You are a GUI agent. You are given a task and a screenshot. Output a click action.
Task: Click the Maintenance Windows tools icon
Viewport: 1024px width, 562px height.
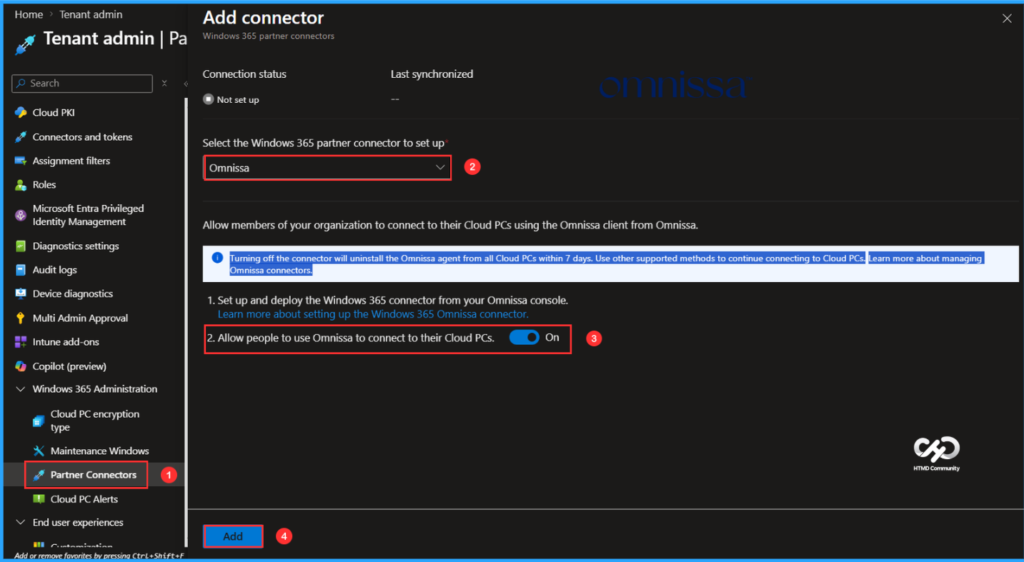point(39,451)
